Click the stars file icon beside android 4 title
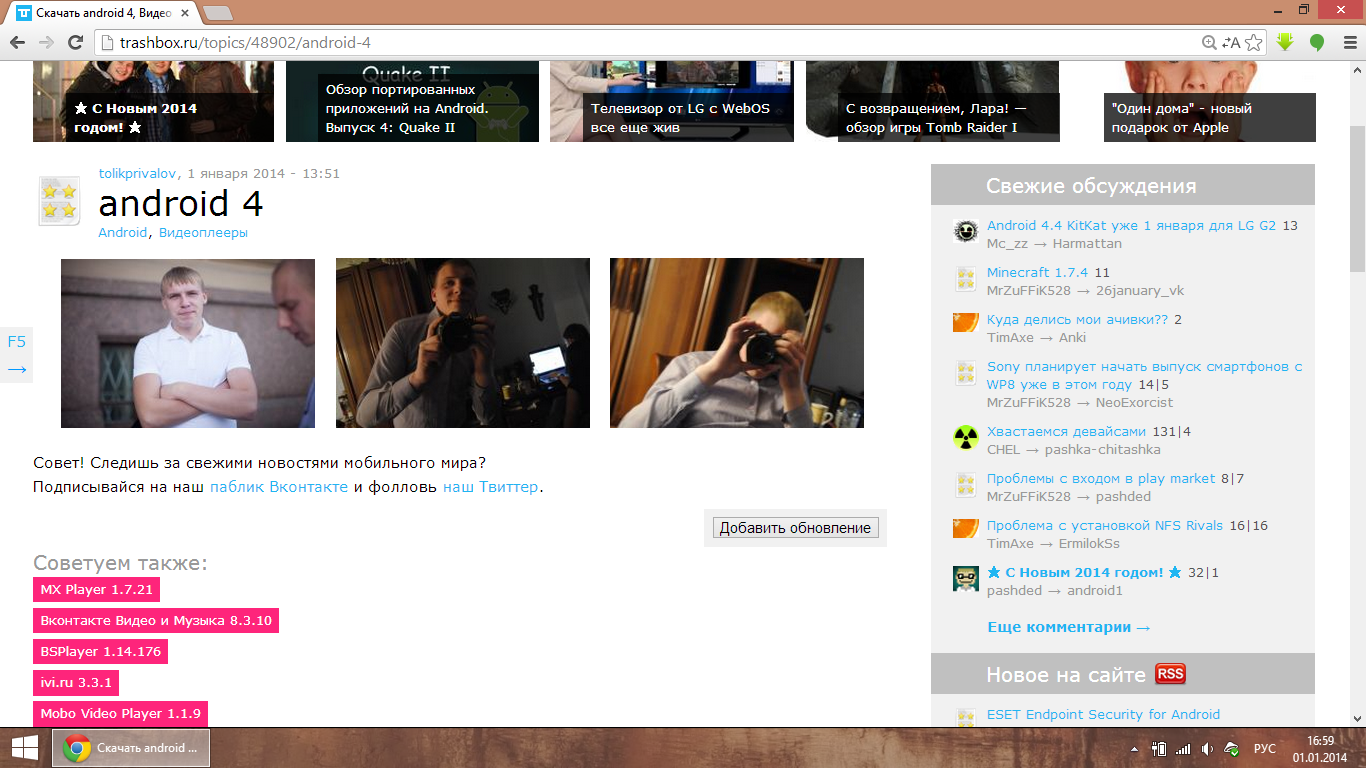The image size is (1366, 768). [x=58, y=200]
